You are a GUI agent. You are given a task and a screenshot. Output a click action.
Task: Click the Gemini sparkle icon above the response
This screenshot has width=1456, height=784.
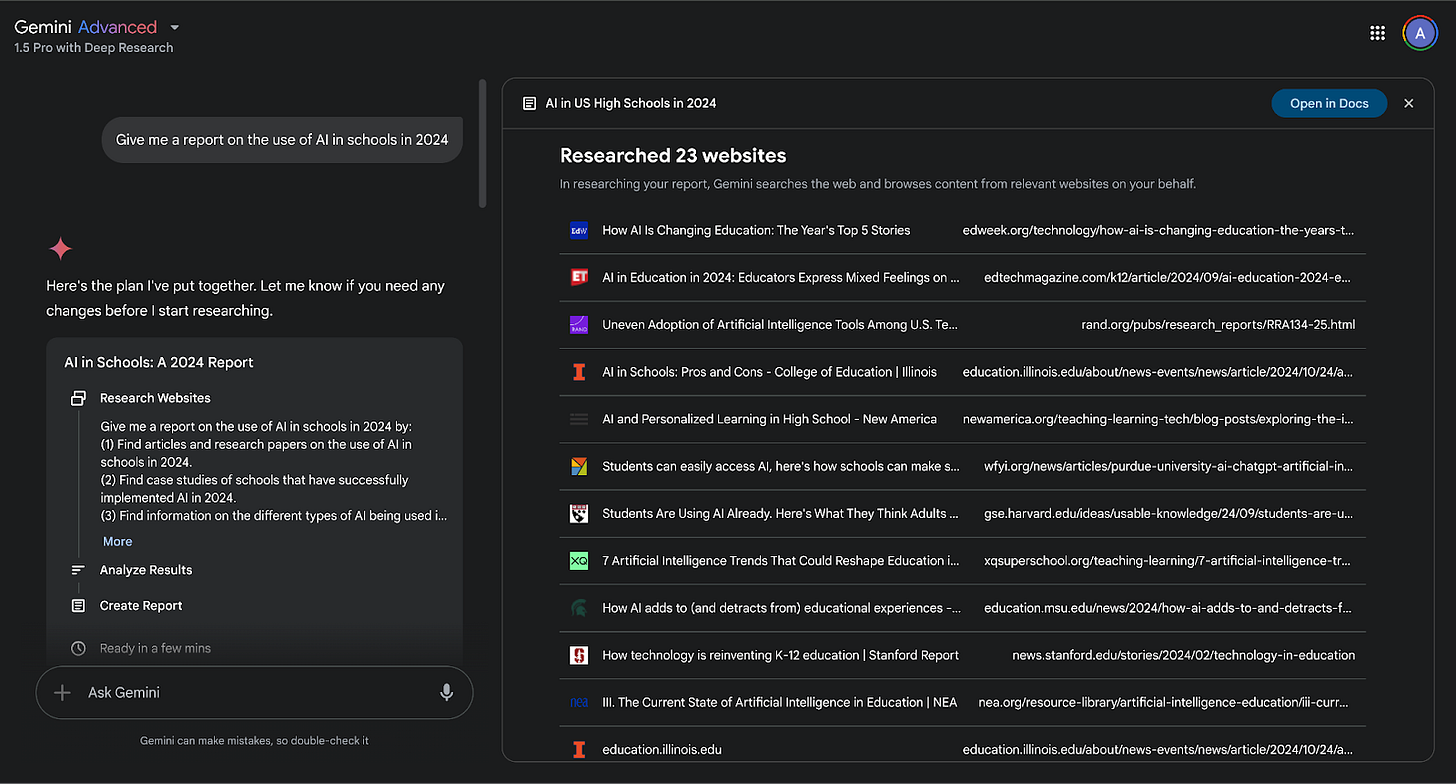coord(60,248)
